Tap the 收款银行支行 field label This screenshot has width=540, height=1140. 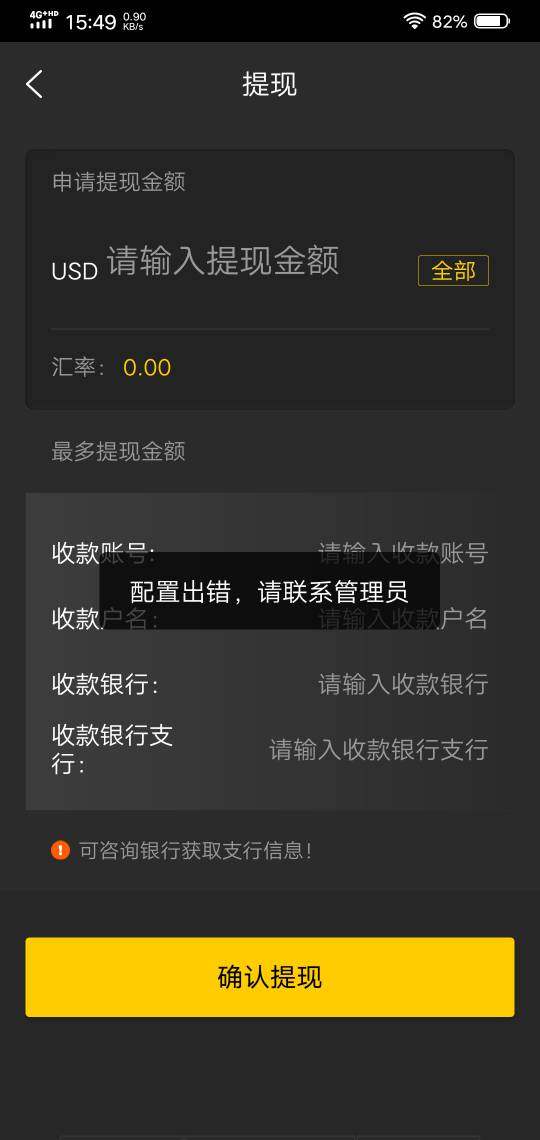click(x=112, y=749)
